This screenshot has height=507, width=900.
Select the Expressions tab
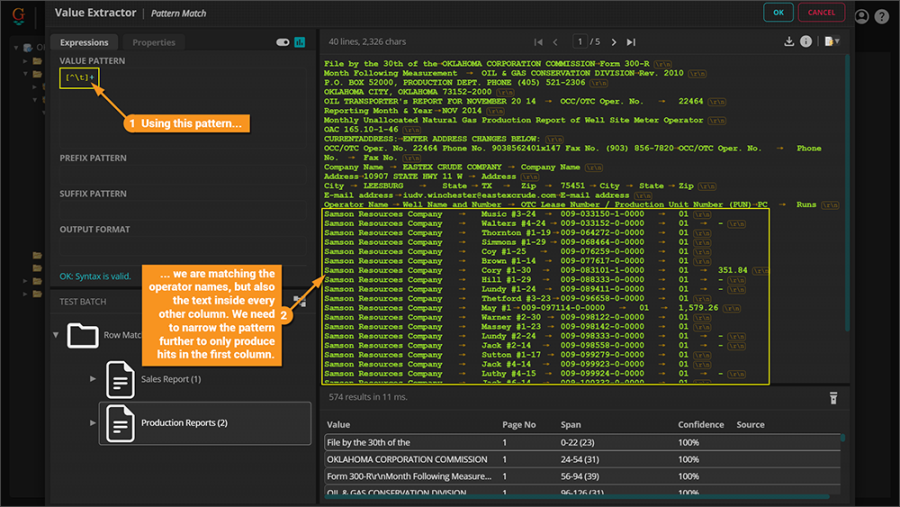84,42
